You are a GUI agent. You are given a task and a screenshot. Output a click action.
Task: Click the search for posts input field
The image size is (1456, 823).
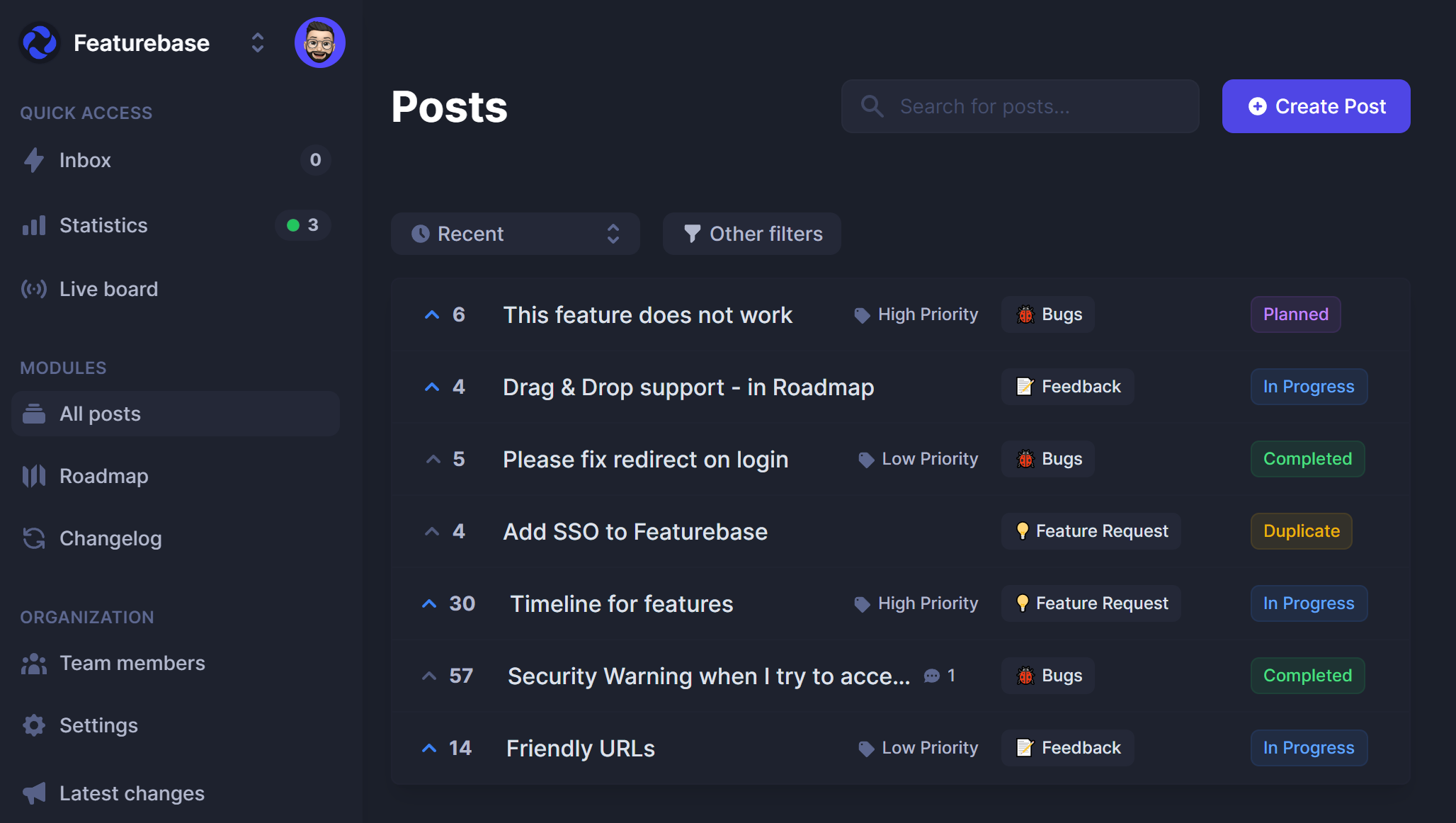pos(1020,106)
